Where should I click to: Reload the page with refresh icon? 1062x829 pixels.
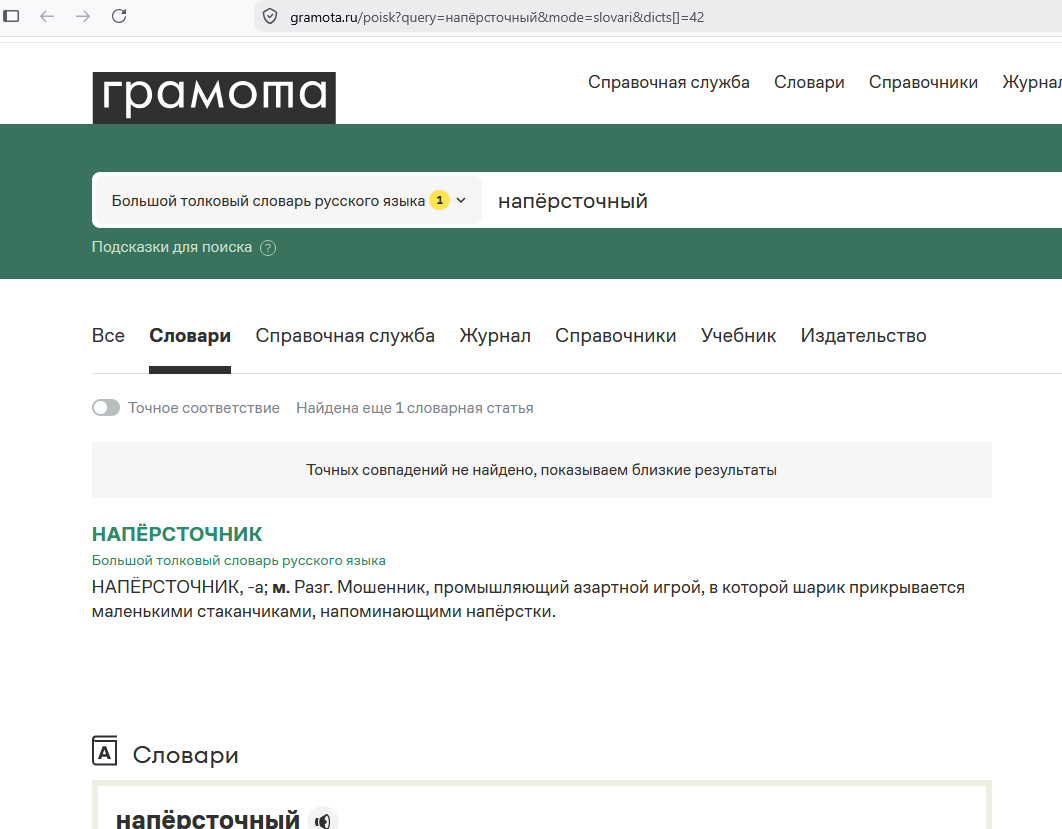point(119,16)
